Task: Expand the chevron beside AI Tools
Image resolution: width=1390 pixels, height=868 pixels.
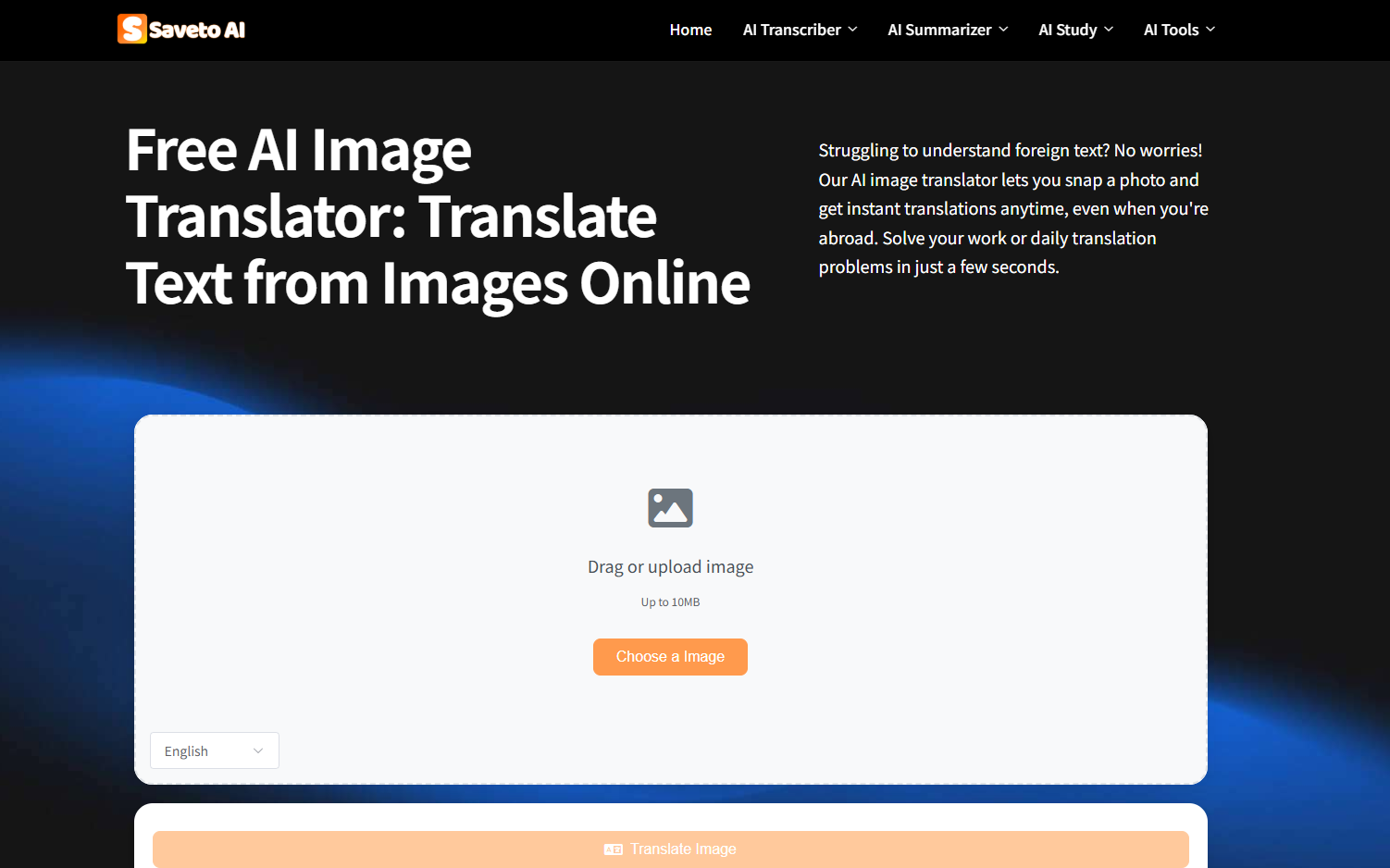Action: tap(1210, 29)
